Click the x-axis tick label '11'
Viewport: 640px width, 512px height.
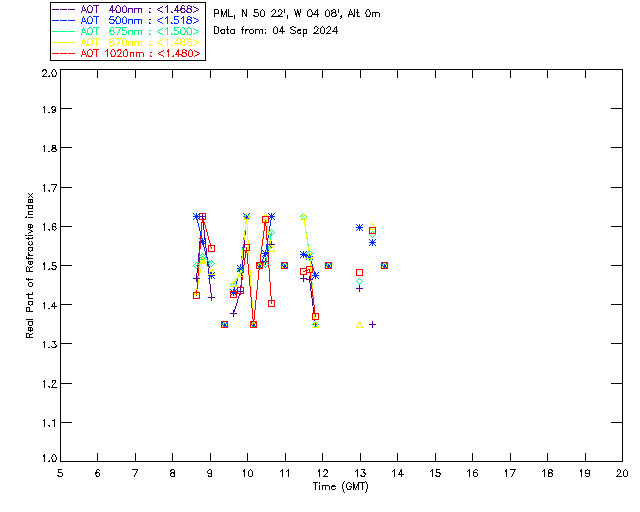pos(285,473)
